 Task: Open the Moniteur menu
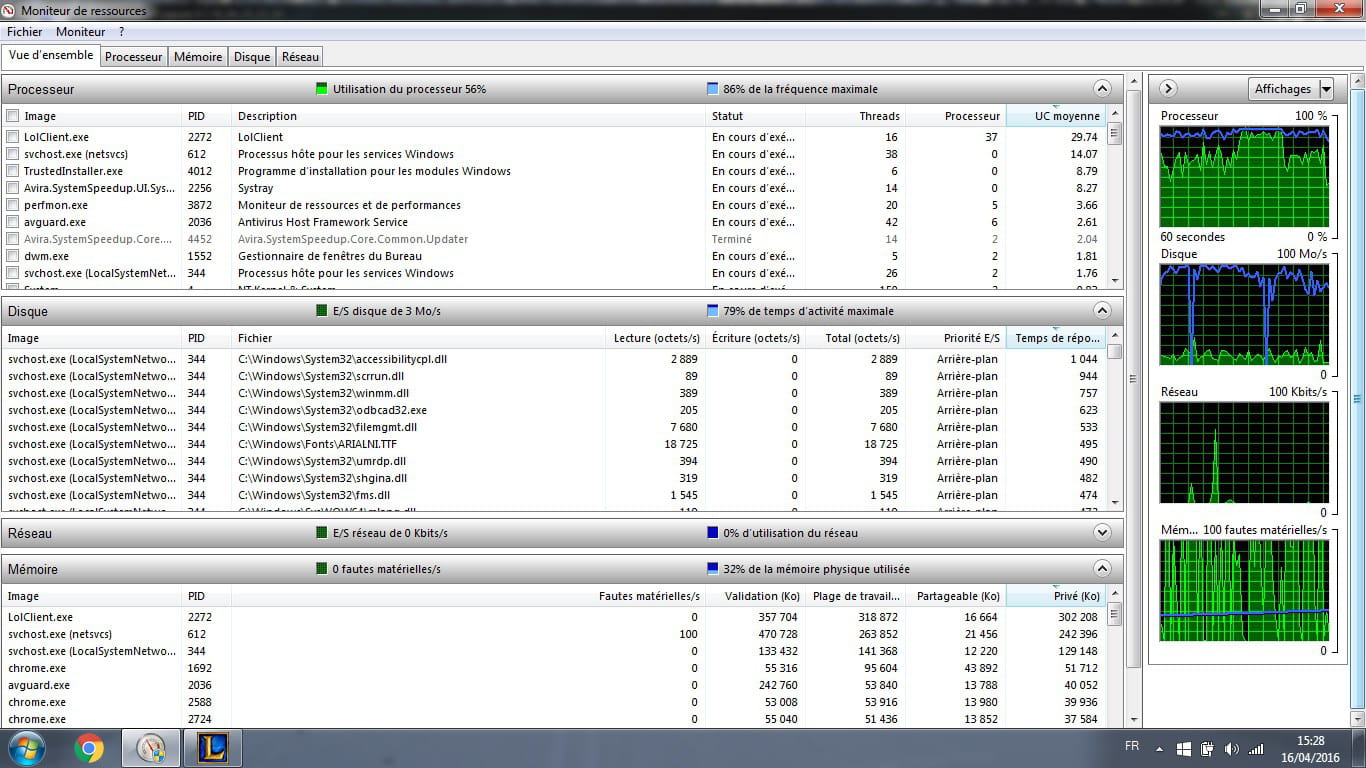click(80, 32)
